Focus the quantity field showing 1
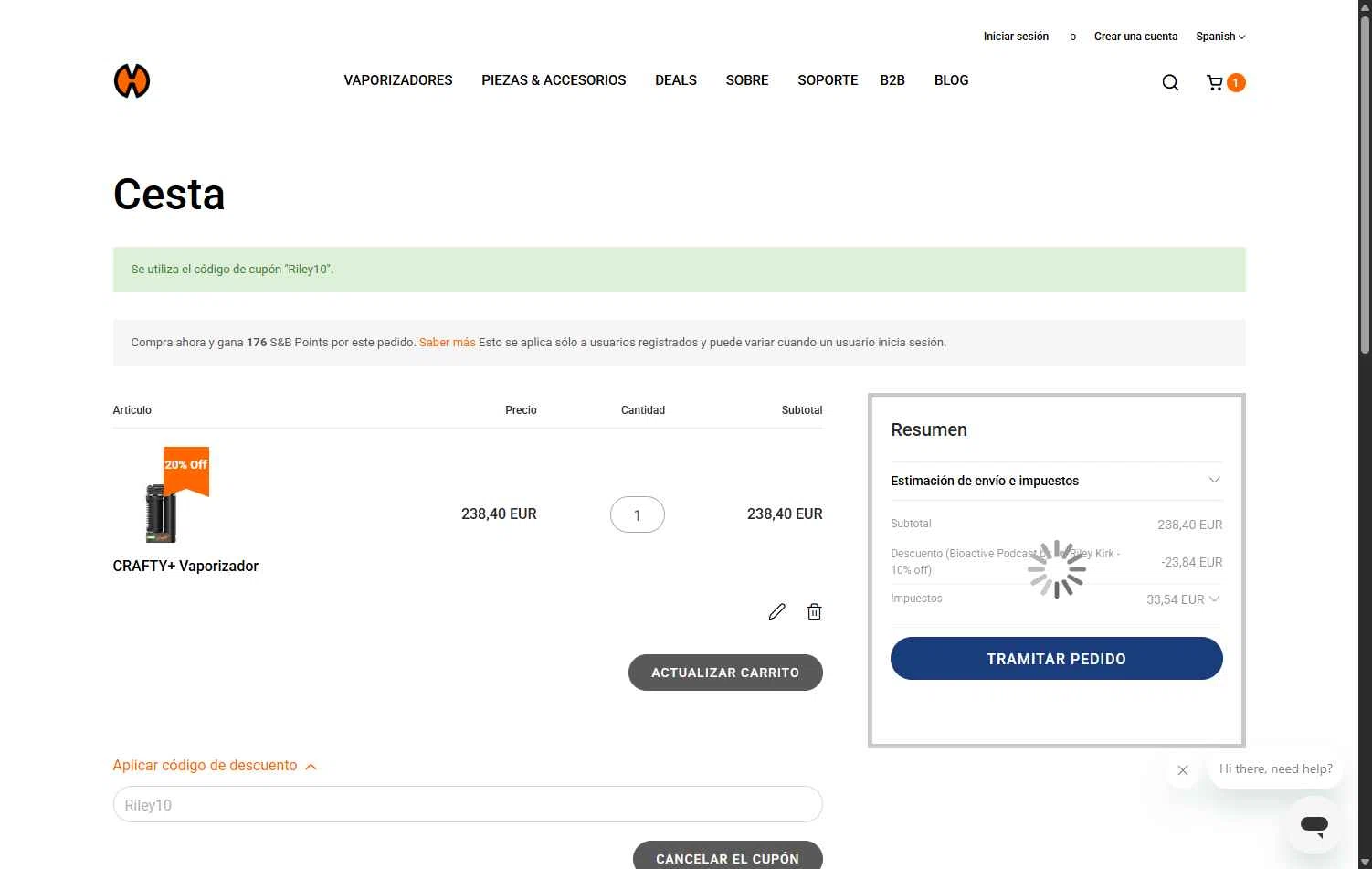 (638, 514)
